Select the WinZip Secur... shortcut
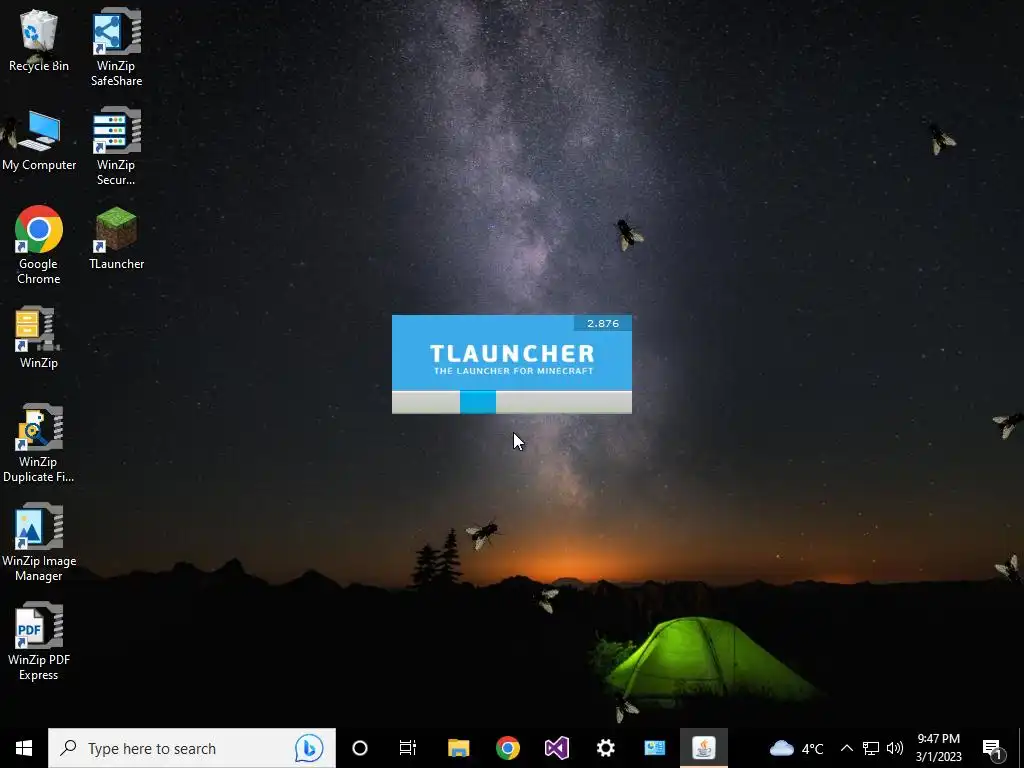Viewport: 1024px width, 768px height. (116, 146)
